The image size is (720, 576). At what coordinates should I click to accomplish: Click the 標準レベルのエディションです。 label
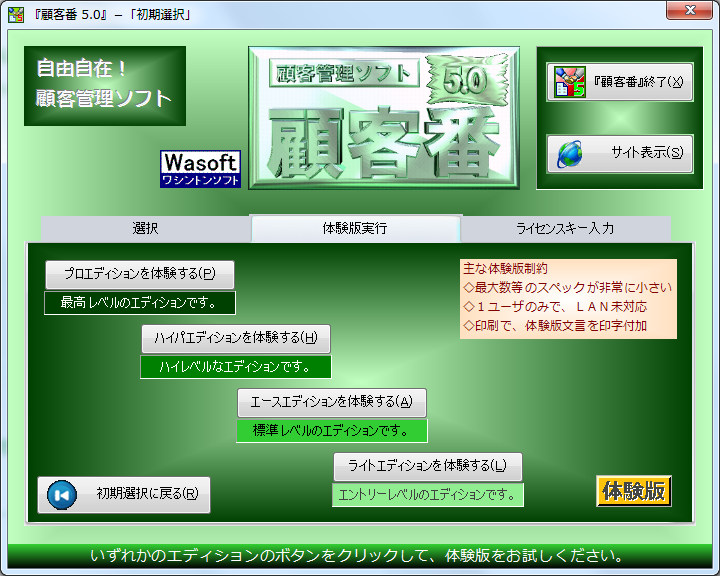[x=332, y=430]
